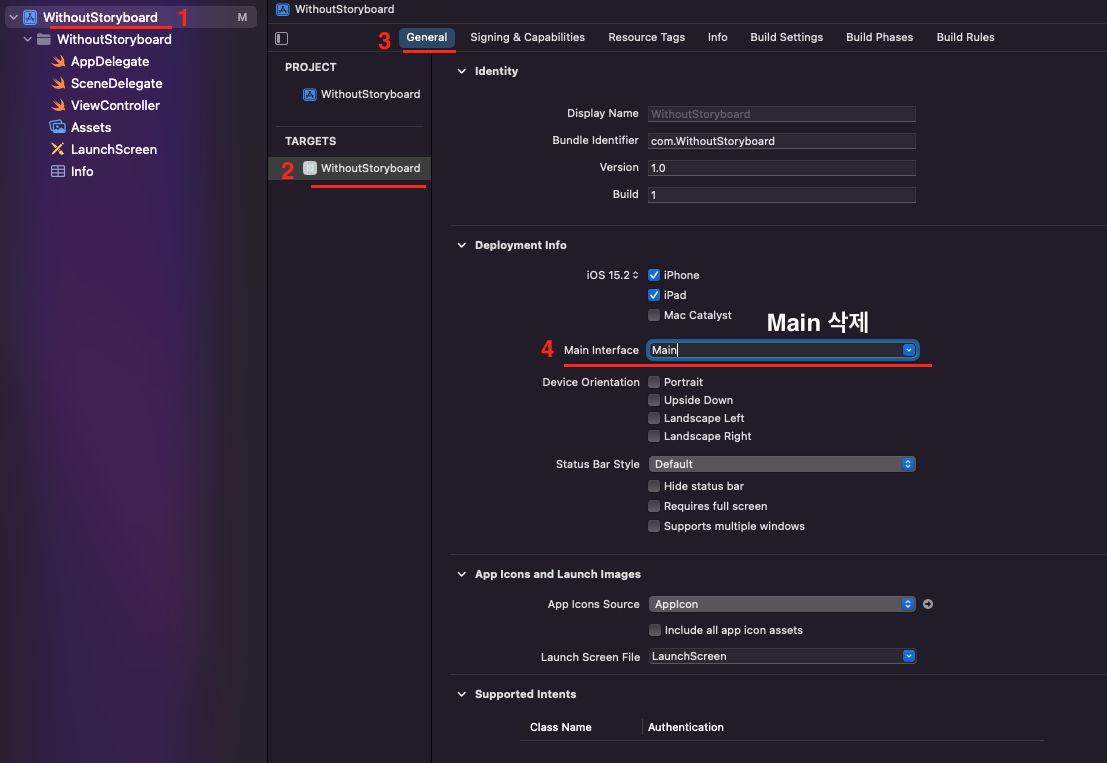This screenshot has height=763, width=1107.
Task: Switch to the General tab
Action: 426,37
